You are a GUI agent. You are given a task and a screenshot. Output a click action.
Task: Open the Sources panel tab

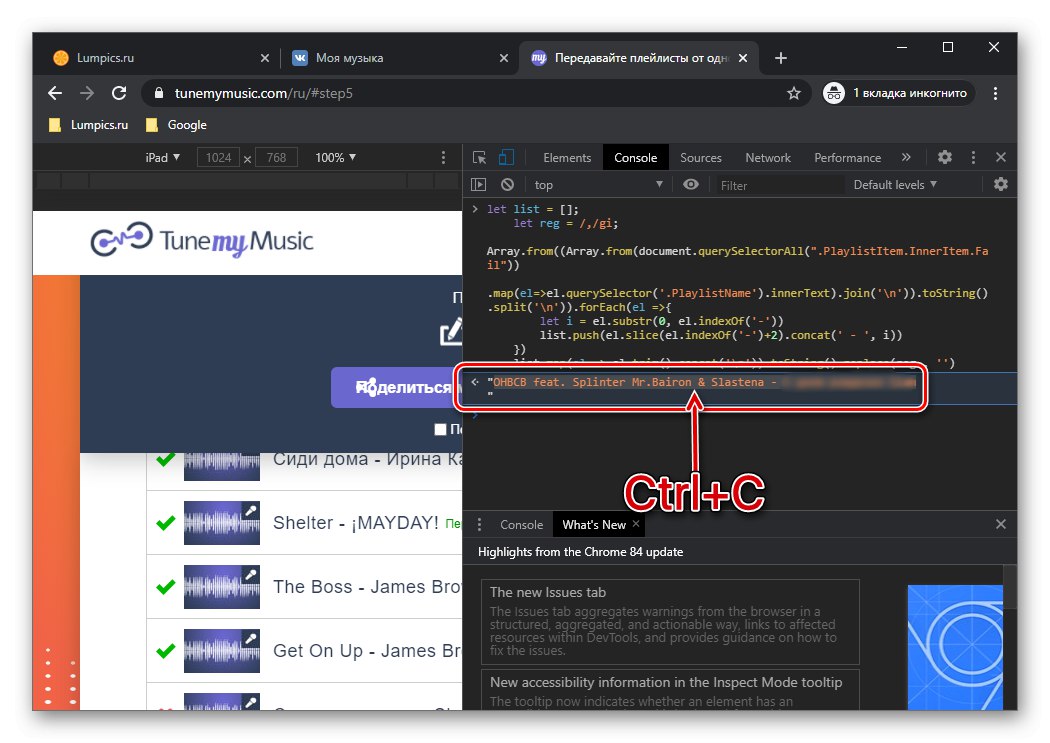pos(700,157)
